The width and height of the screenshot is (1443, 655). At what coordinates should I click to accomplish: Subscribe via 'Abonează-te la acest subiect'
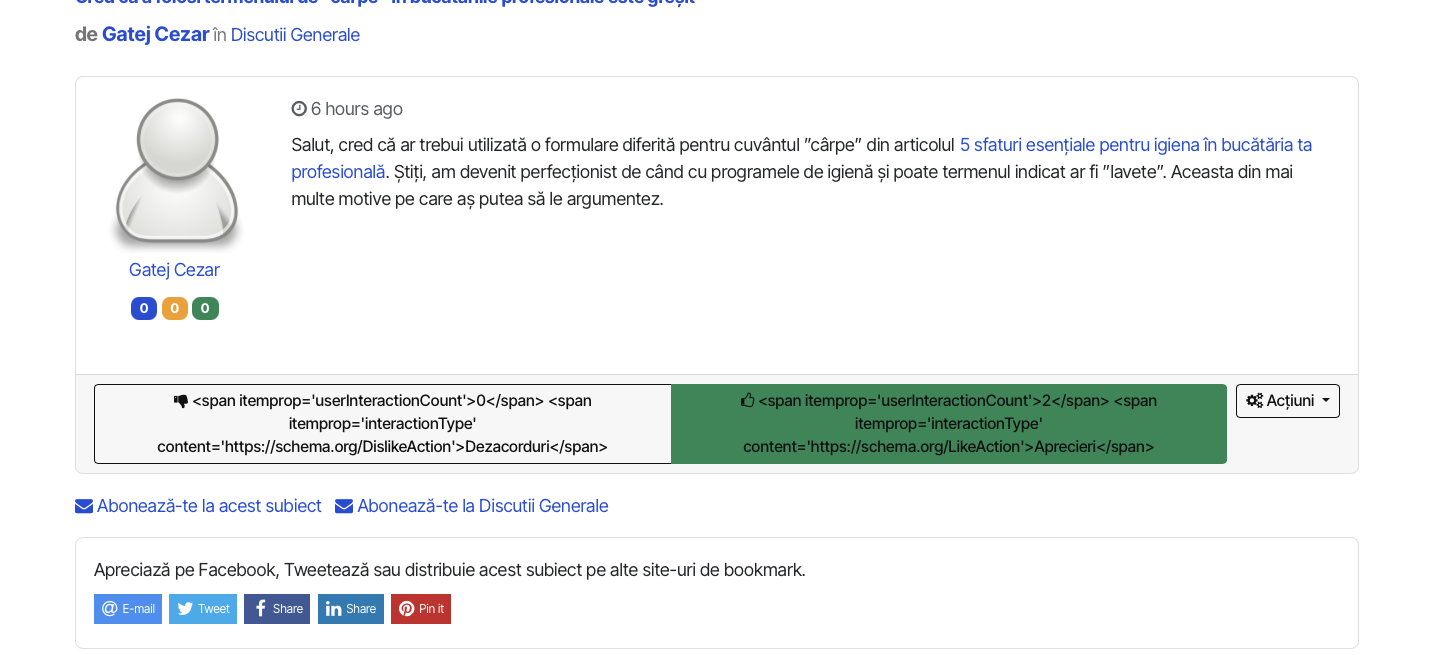(198, 506)
